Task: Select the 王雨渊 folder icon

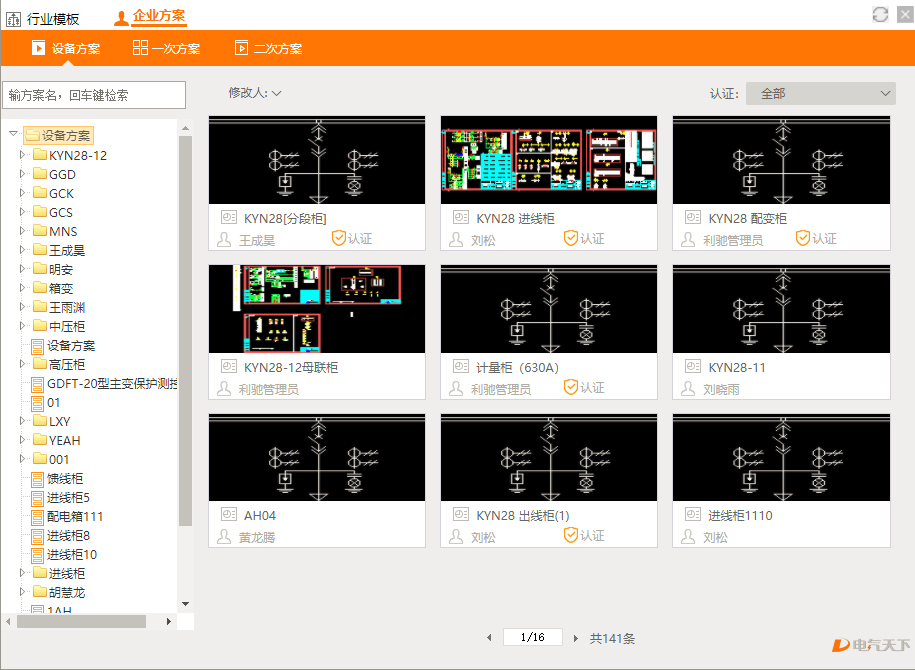Action: (40, 306)
